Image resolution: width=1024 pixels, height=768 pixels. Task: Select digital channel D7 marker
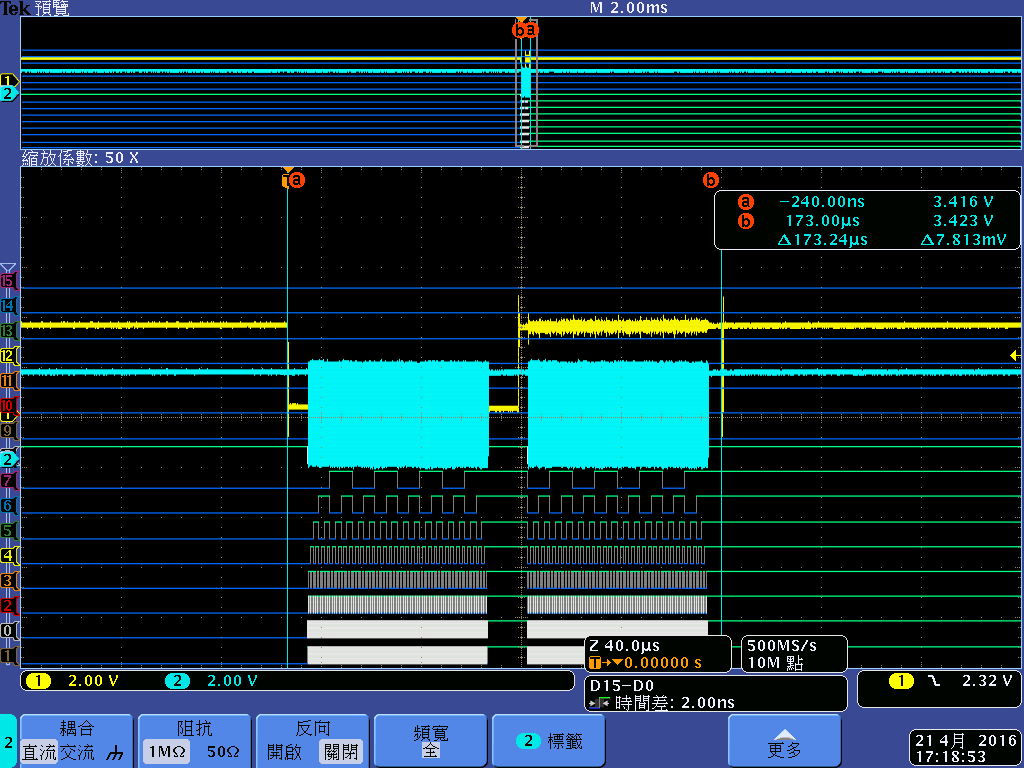pyautogui.click(x=8, y=481)
